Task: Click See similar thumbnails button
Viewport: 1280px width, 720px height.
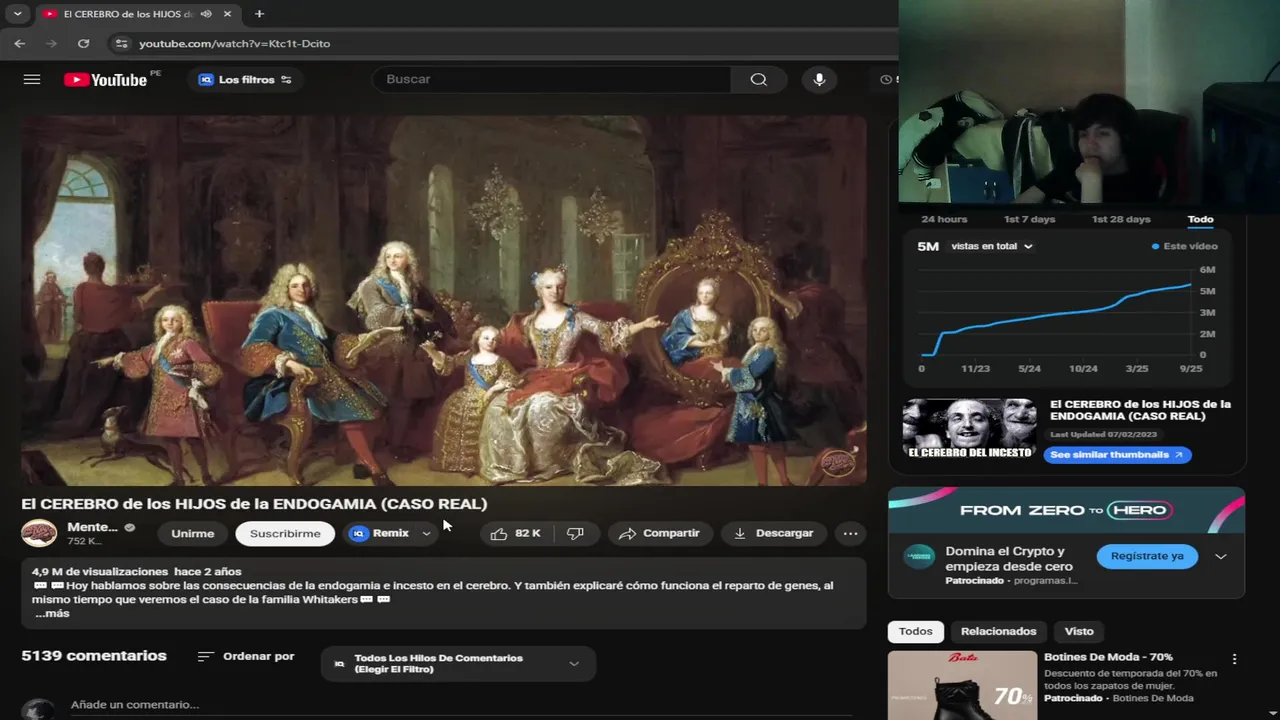Action: pos(1117,454)
